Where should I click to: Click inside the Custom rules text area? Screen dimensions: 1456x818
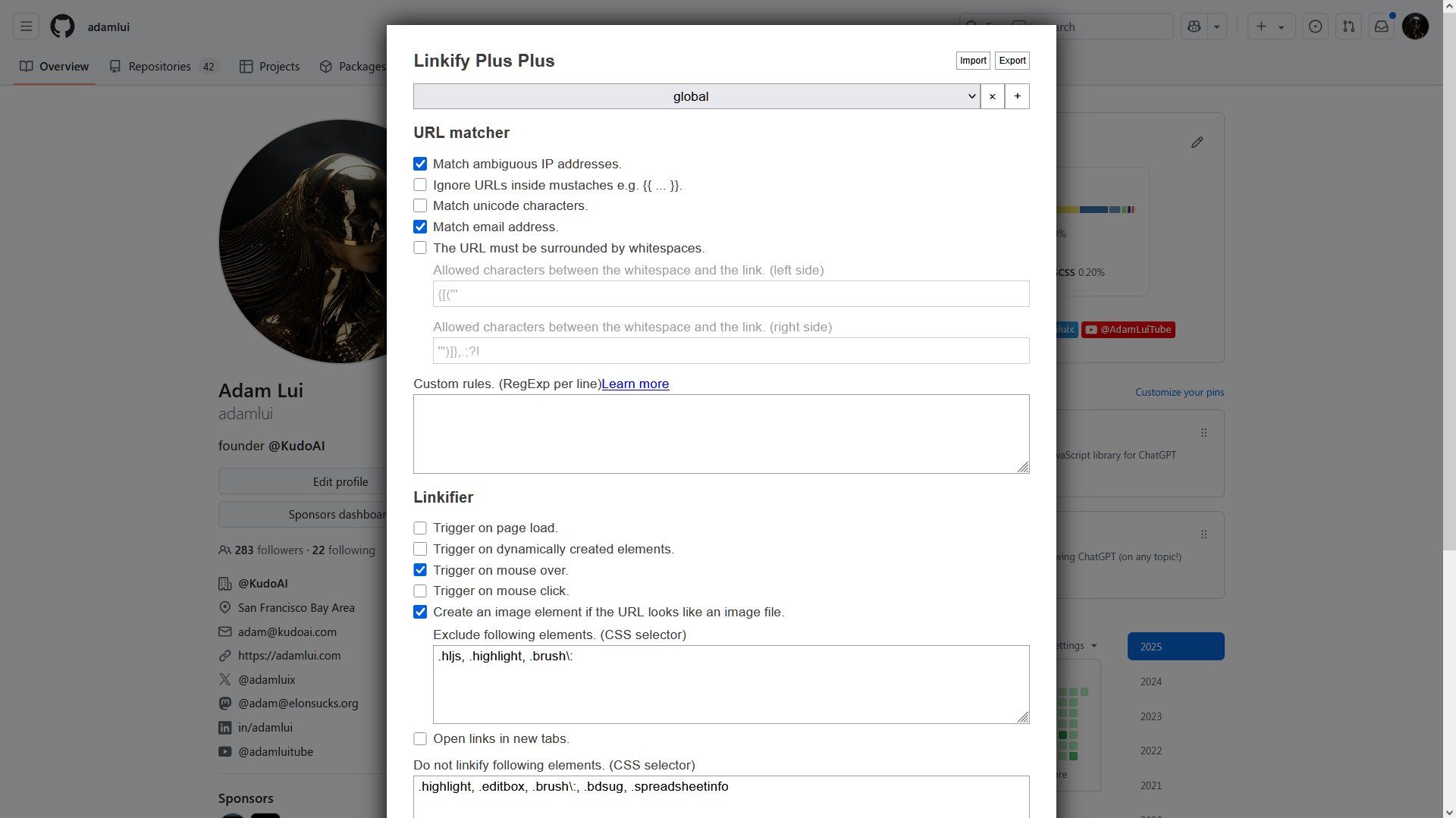[720, 434]
